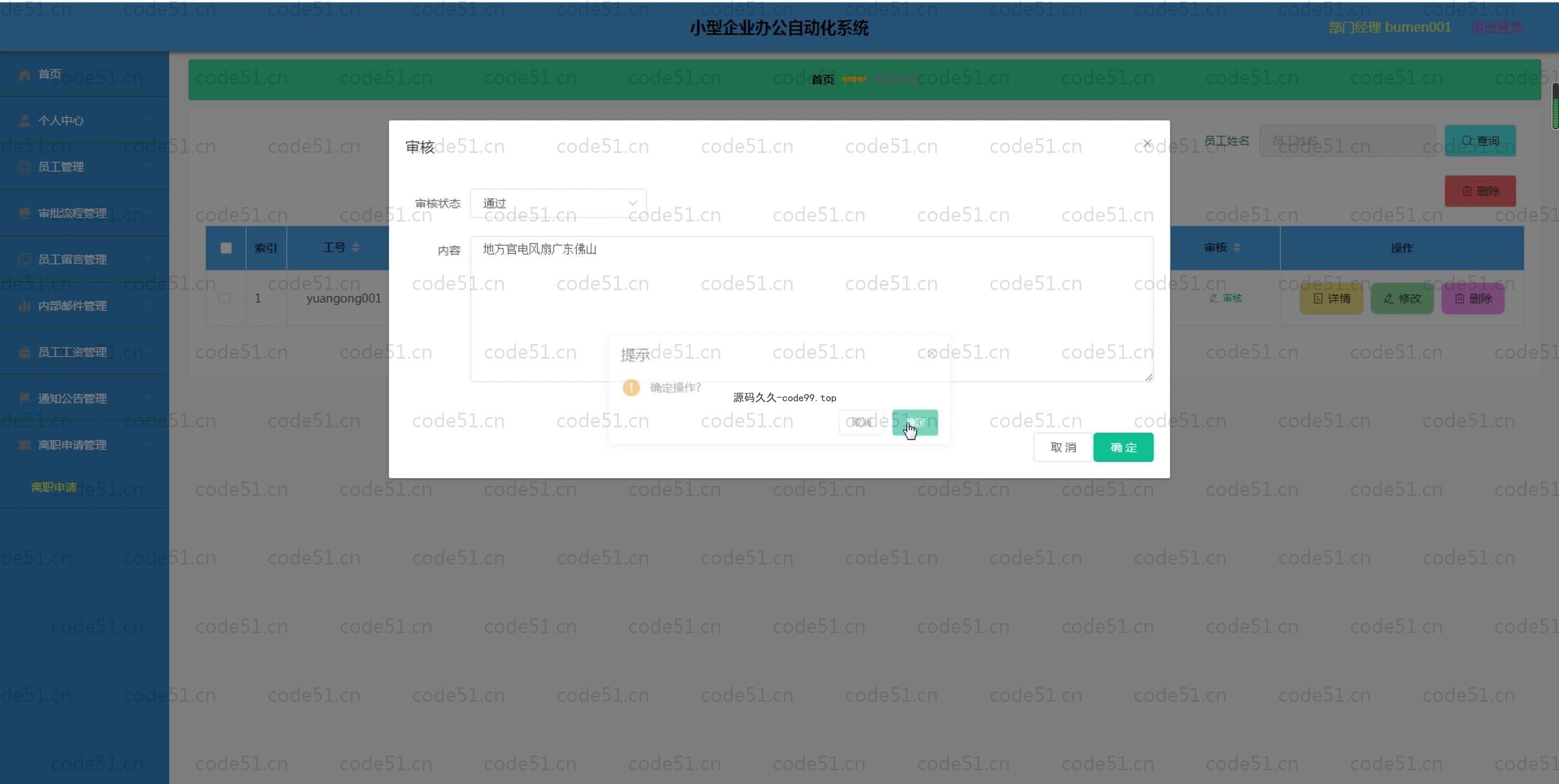Click the 审批流程管理 sidebar icon
The height and width of the screenshot is (784, 1559).
[x=24, y=213]
